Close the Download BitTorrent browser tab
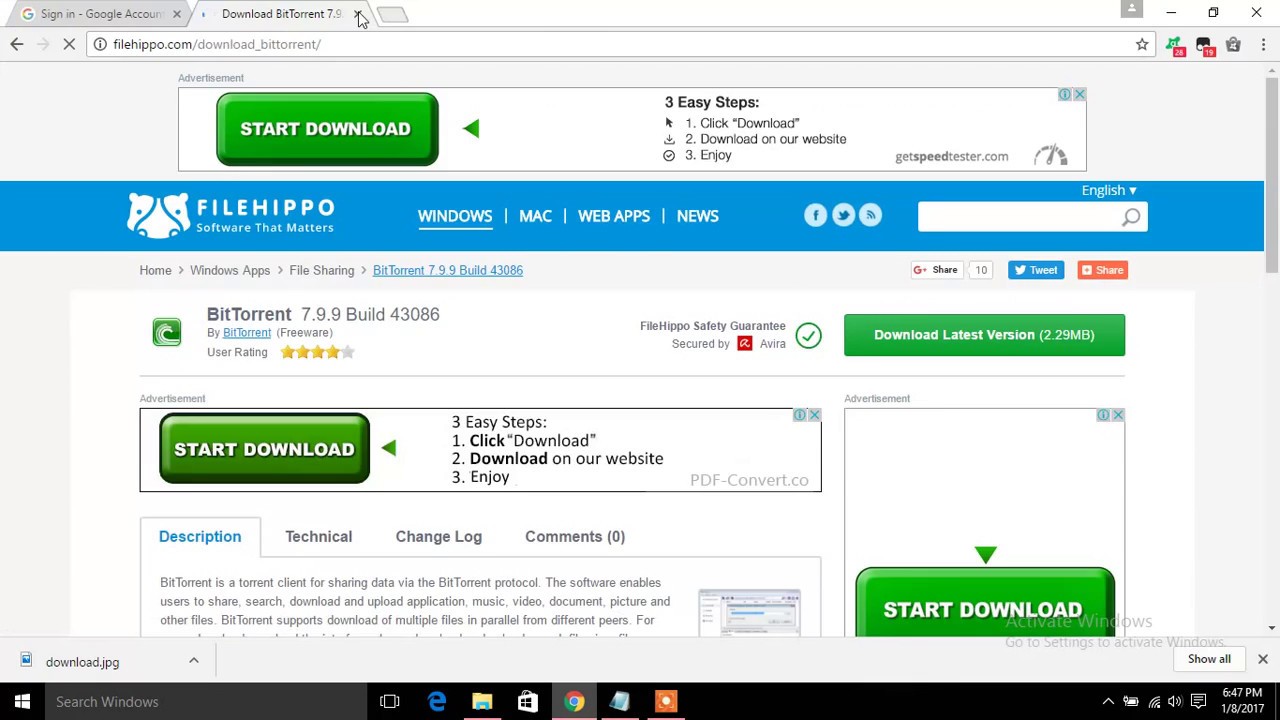 (358, 14)
